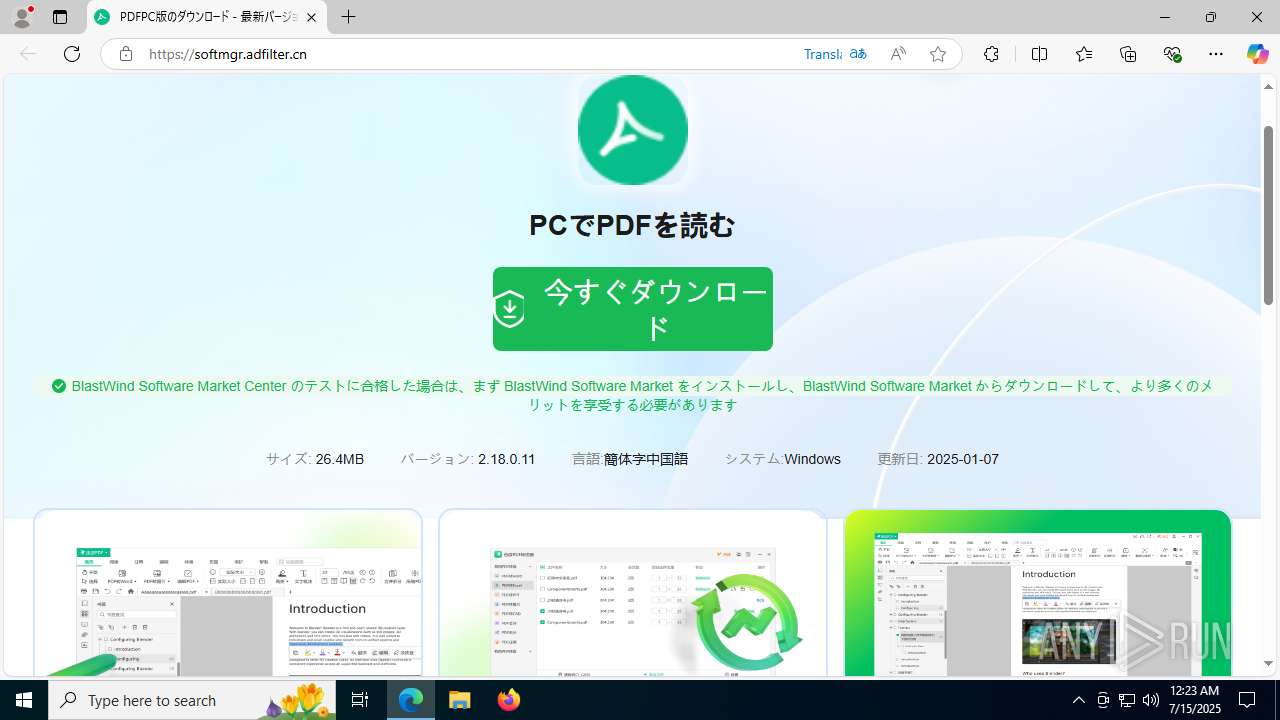Open the Favorites list
1280x720 pixels.
1084,54
